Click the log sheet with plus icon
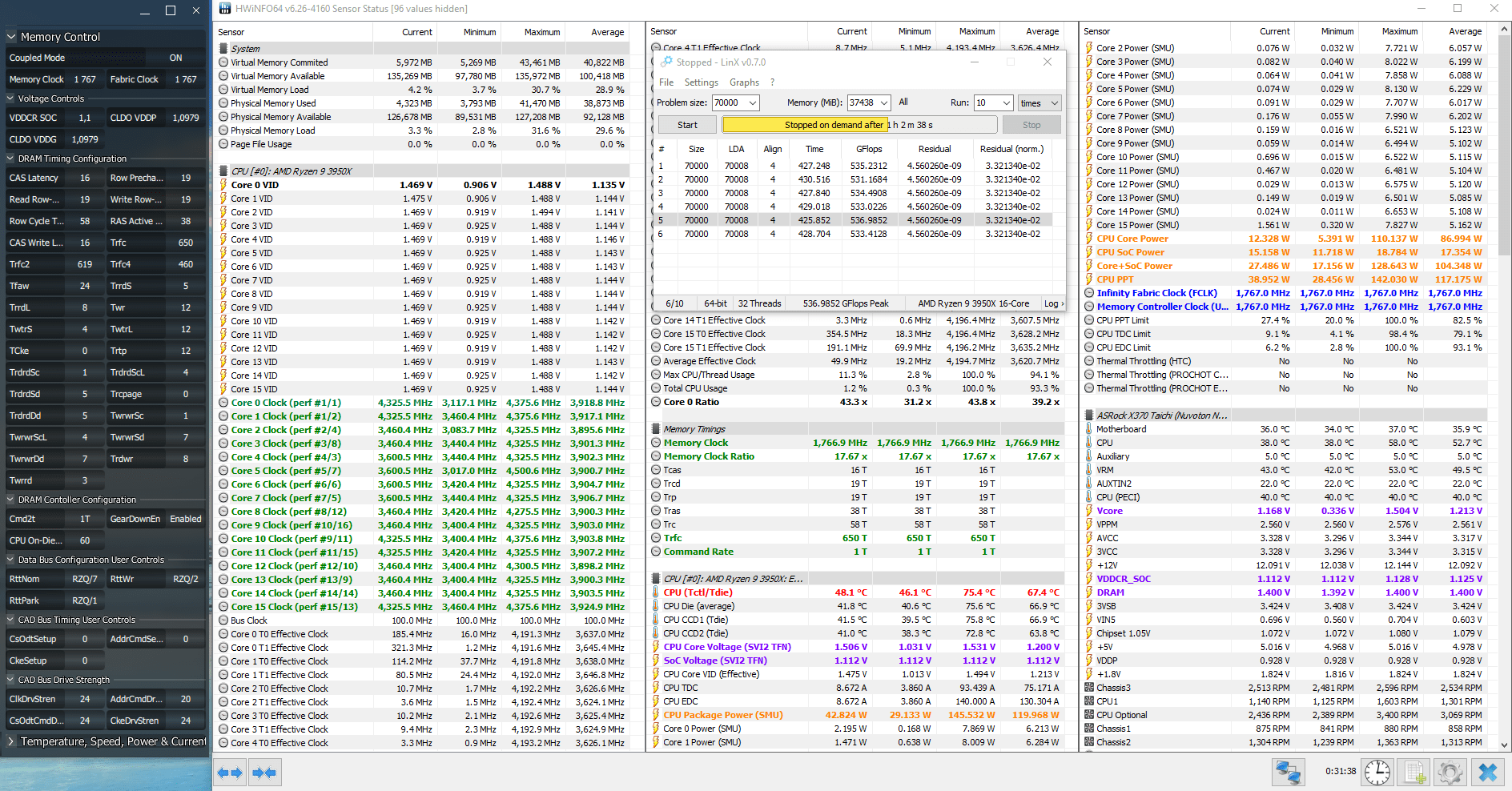Viewport: 1512px width, 791px height. coord(1414,773)
